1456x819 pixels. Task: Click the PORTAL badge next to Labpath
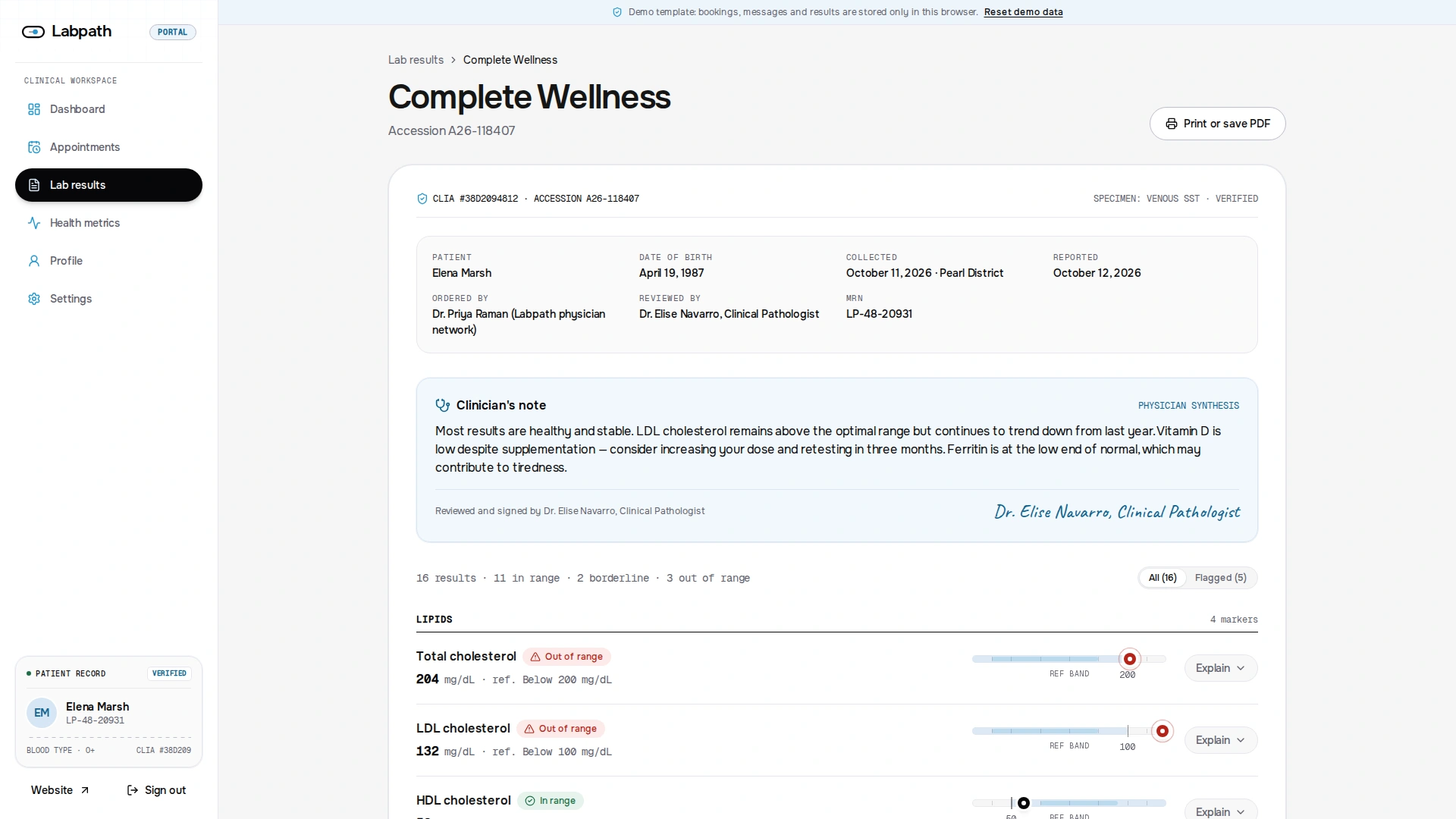point(172,32)
